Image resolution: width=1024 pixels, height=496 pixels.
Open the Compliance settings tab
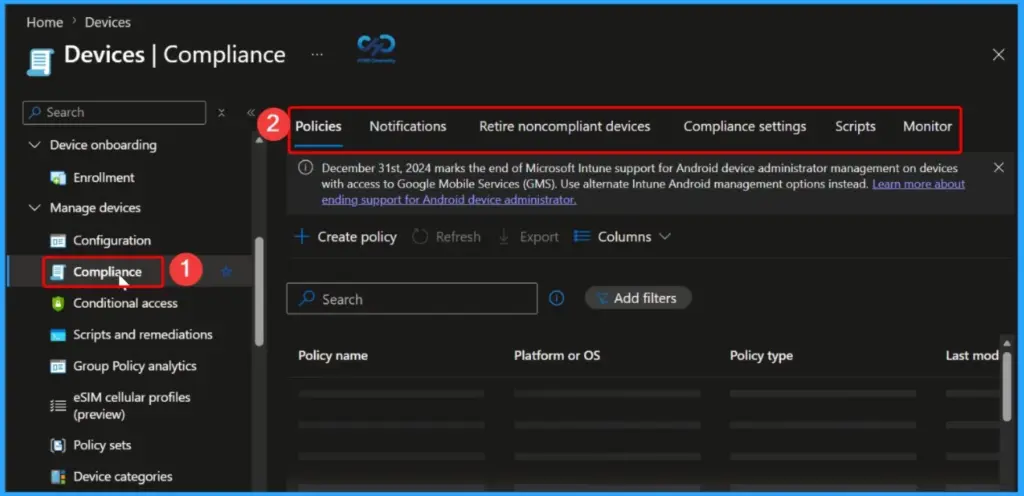click(x=744, y=127)
